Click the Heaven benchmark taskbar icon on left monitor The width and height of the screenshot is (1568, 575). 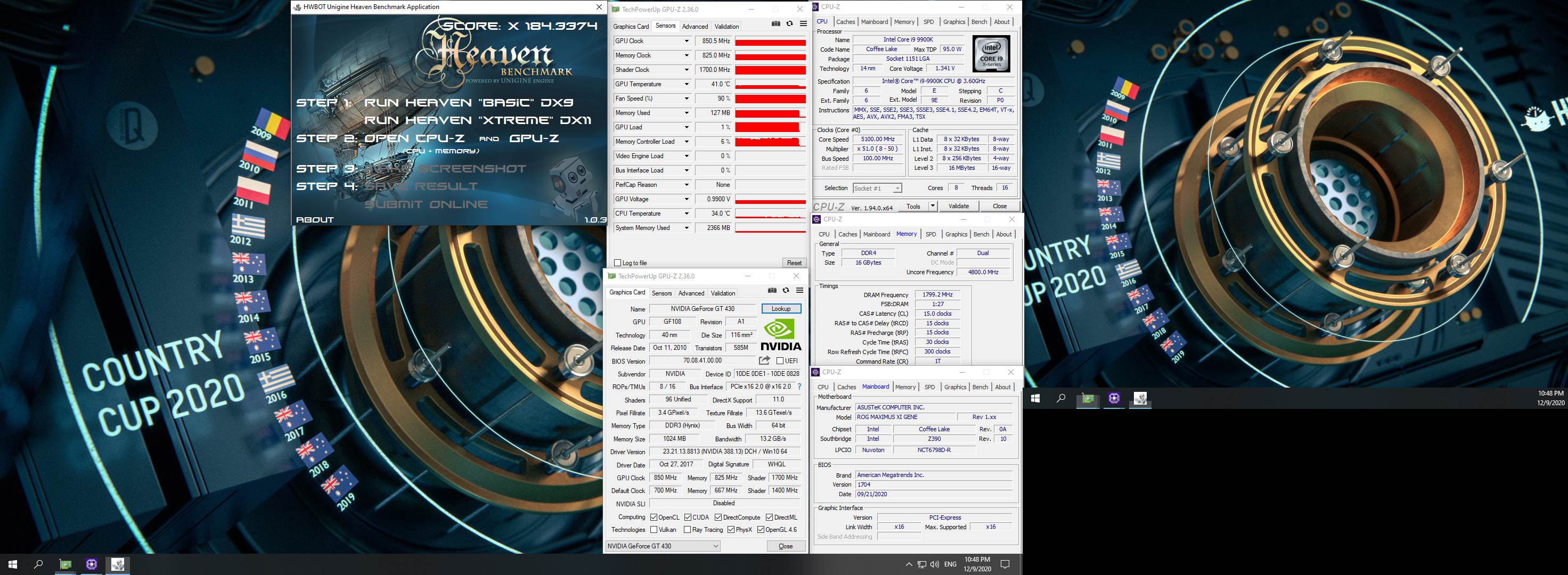tap(118, 564)
